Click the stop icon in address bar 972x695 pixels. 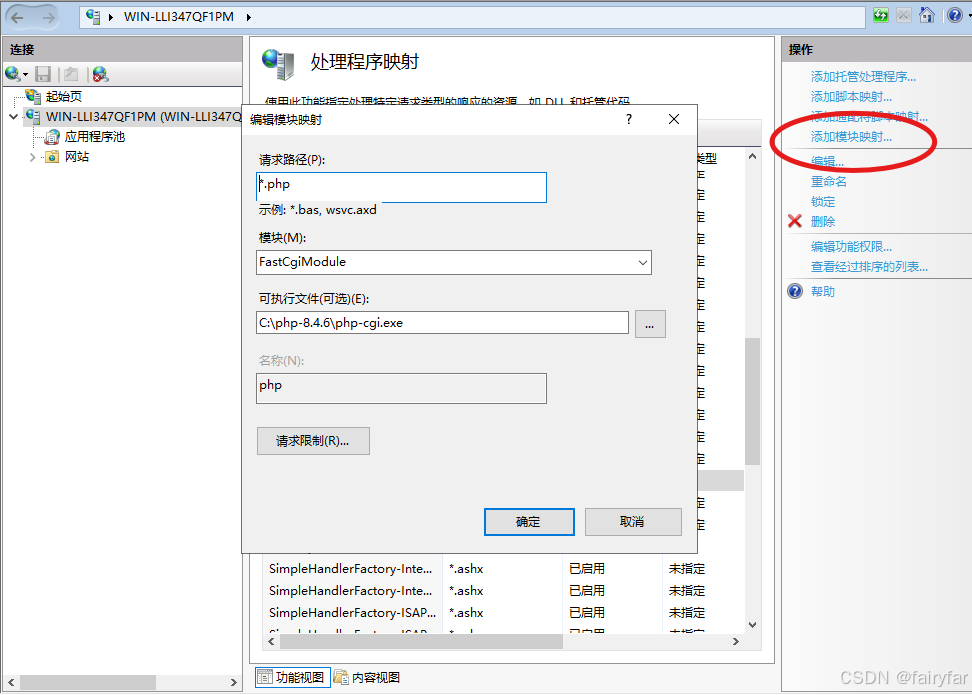coord(904,15)
